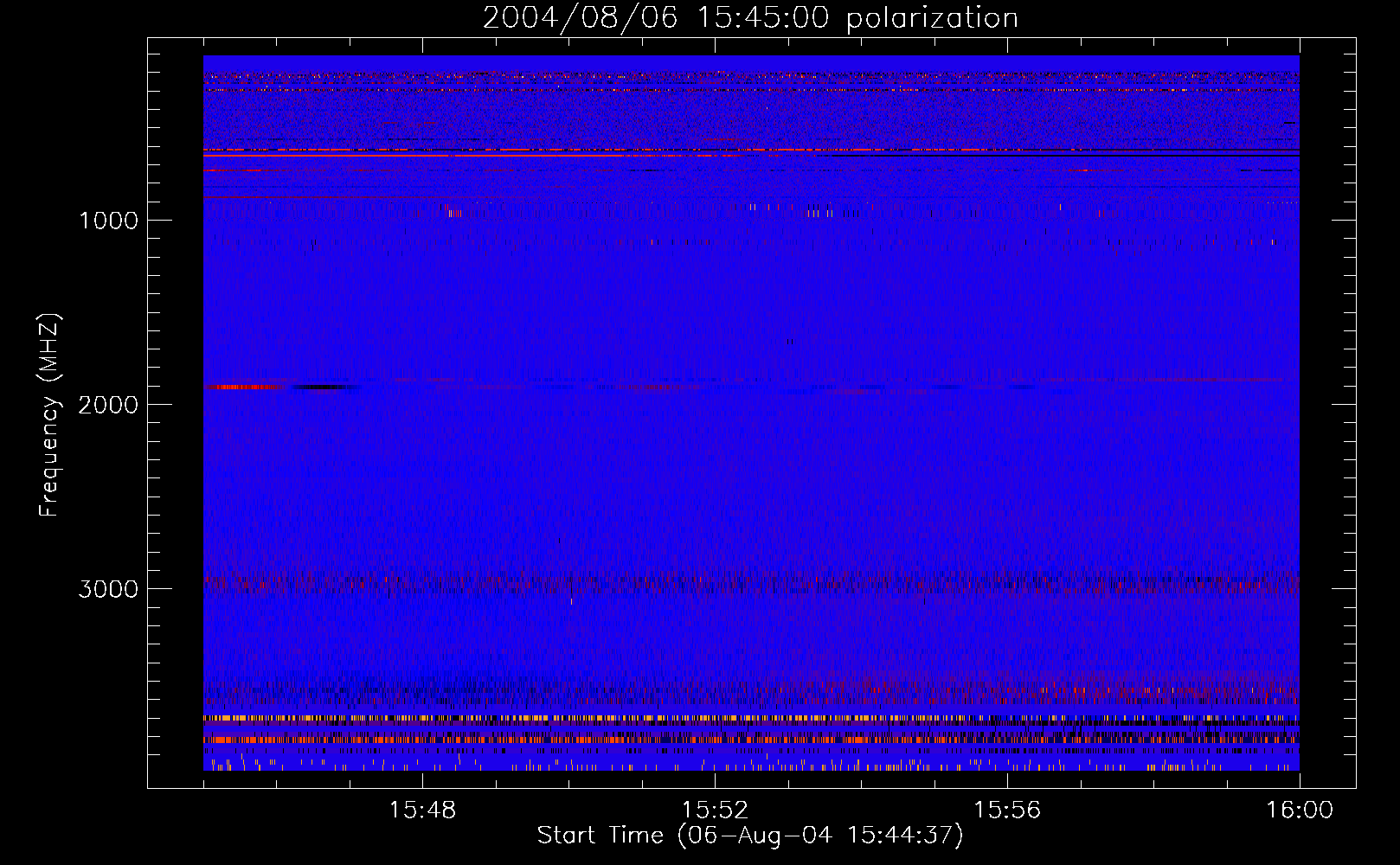1400x865 pixels.
Task: Click the 15:56 time tick label
Action: 1007,811
